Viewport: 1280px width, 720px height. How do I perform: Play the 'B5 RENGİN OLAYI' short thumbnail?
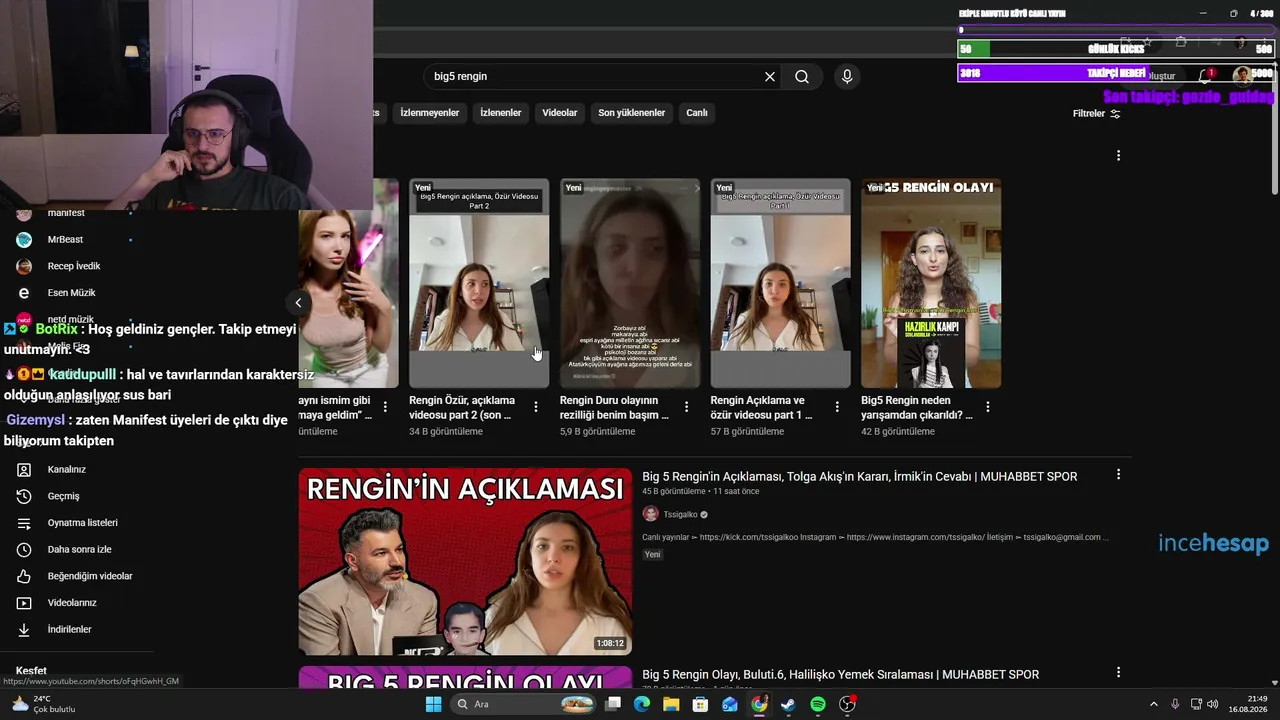pos(931,283)
